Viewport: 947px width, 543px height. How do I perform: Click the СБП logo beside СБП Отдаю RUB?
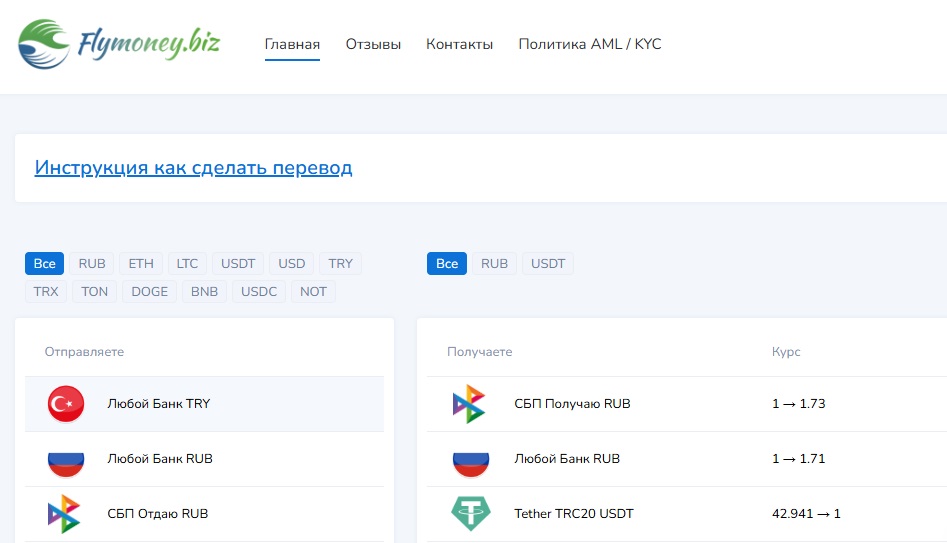(63, 514)
